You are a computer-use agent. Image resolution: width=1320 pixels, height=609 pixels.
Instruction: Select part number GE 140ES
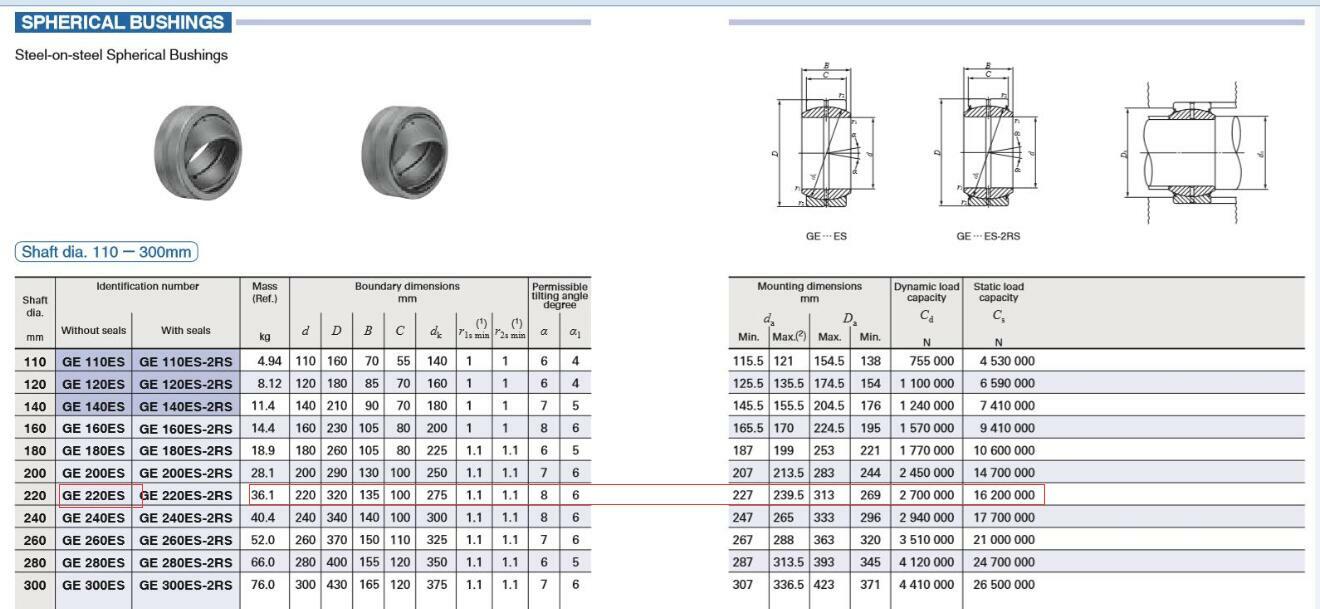coord(94,406)
